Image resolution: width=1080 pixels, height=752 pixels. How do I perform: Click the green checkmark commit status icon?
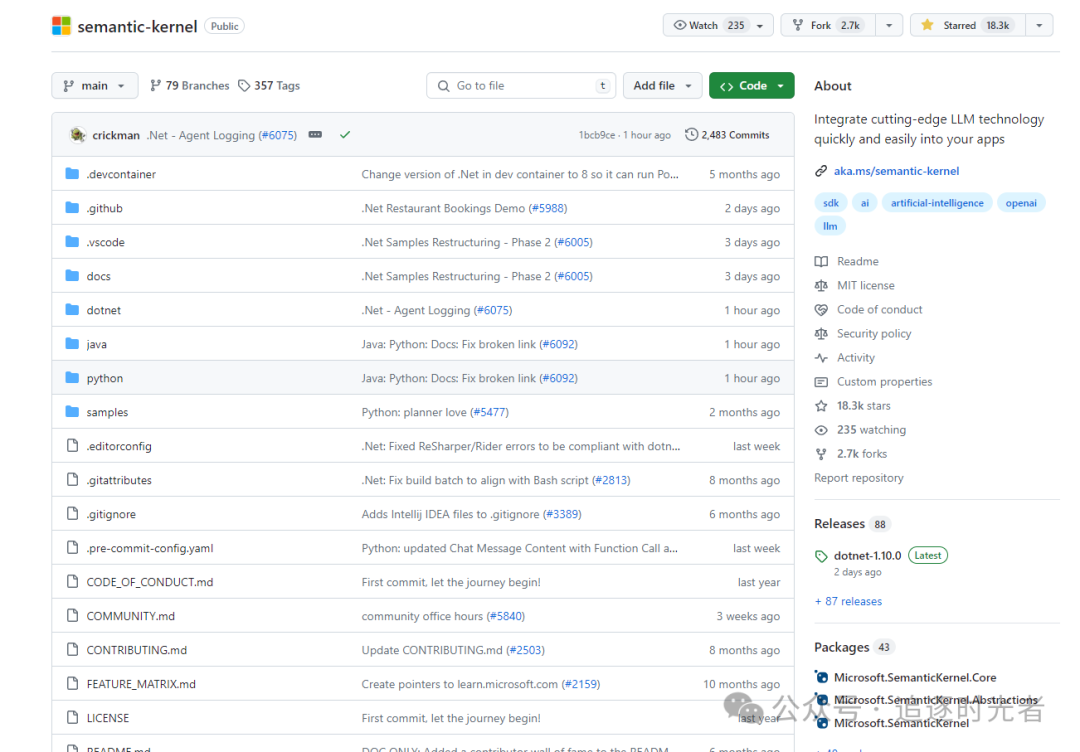(x=345, y=135)
